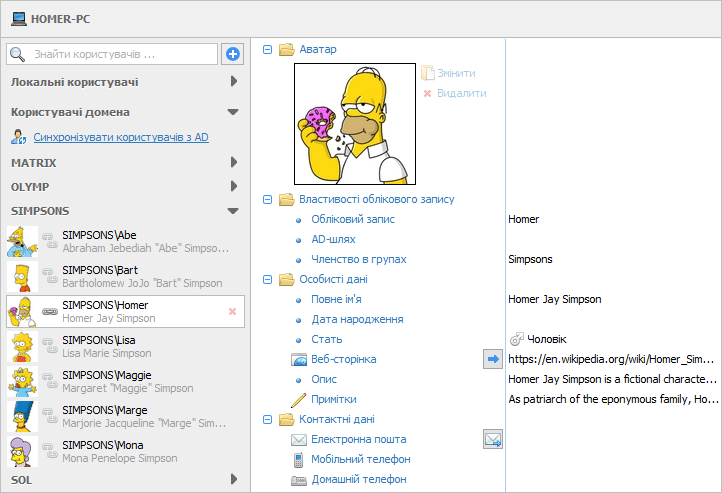This screenshot has width=722, height=493.
Task: Expand the Локальні користувачі group
Action: pyautogui.click(x=233, y=81)
